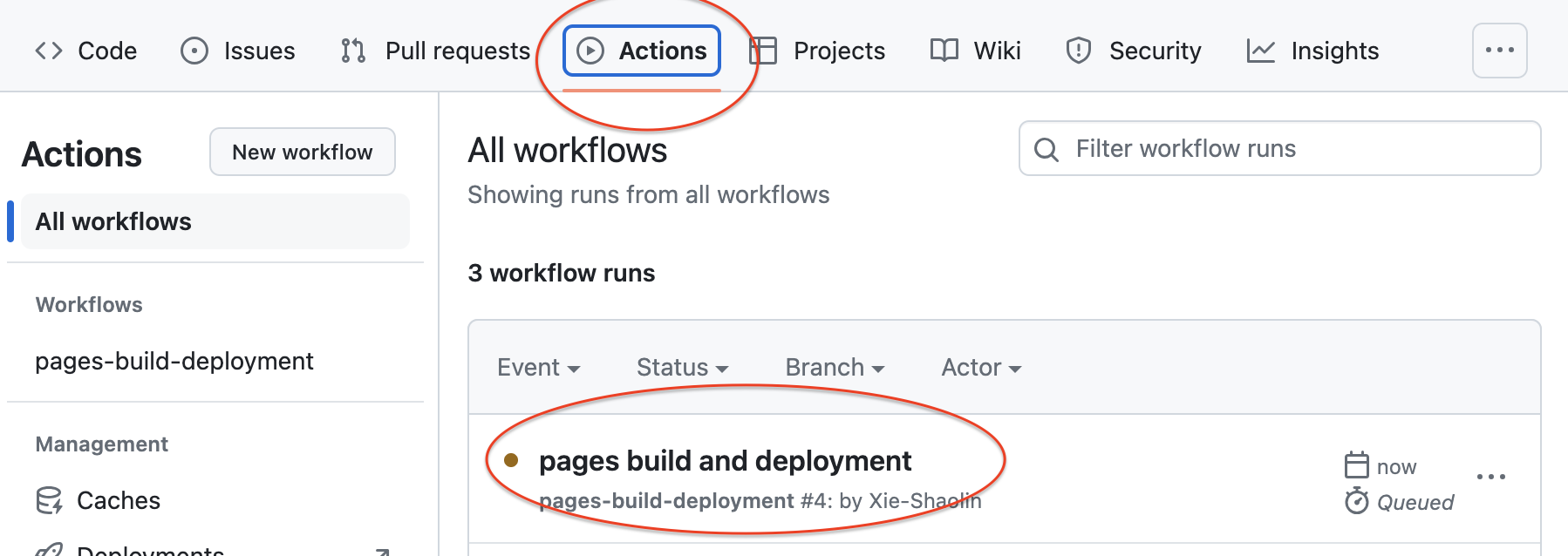Open the repository navigation overflow menu
The height and width of the screenshot is (556, 1568).
point(1500,51)
